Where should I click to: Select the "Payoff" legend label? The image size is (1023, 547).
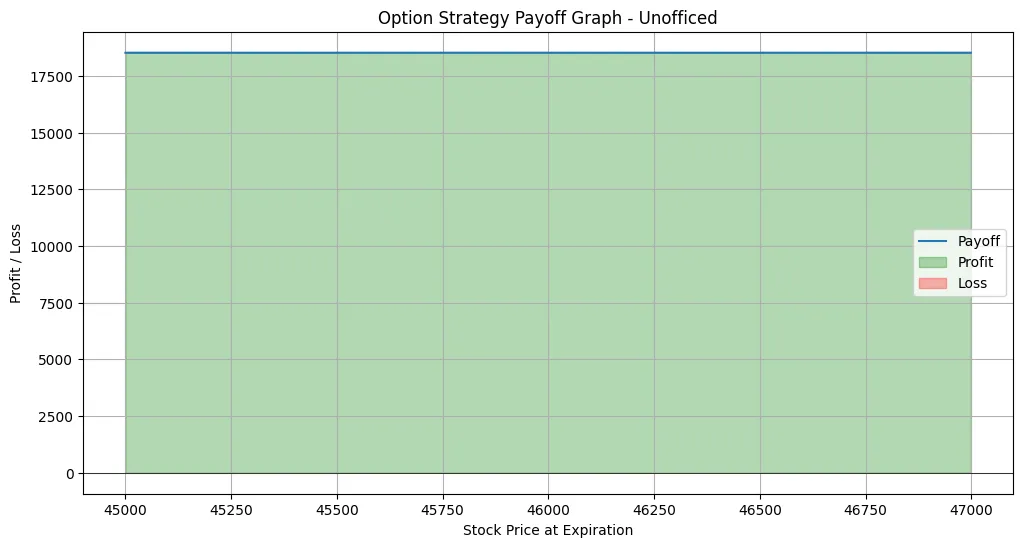pyautogui.click(x=978, y=241)
